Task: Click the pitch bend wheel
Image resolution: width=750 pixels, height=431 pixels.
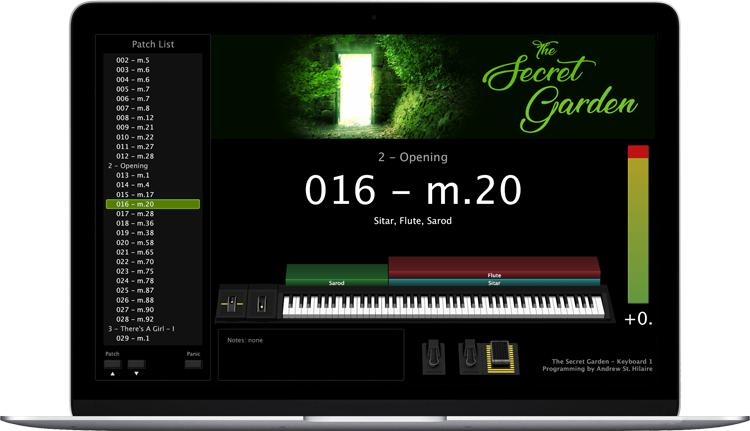Action: click(x=232, y=303)
